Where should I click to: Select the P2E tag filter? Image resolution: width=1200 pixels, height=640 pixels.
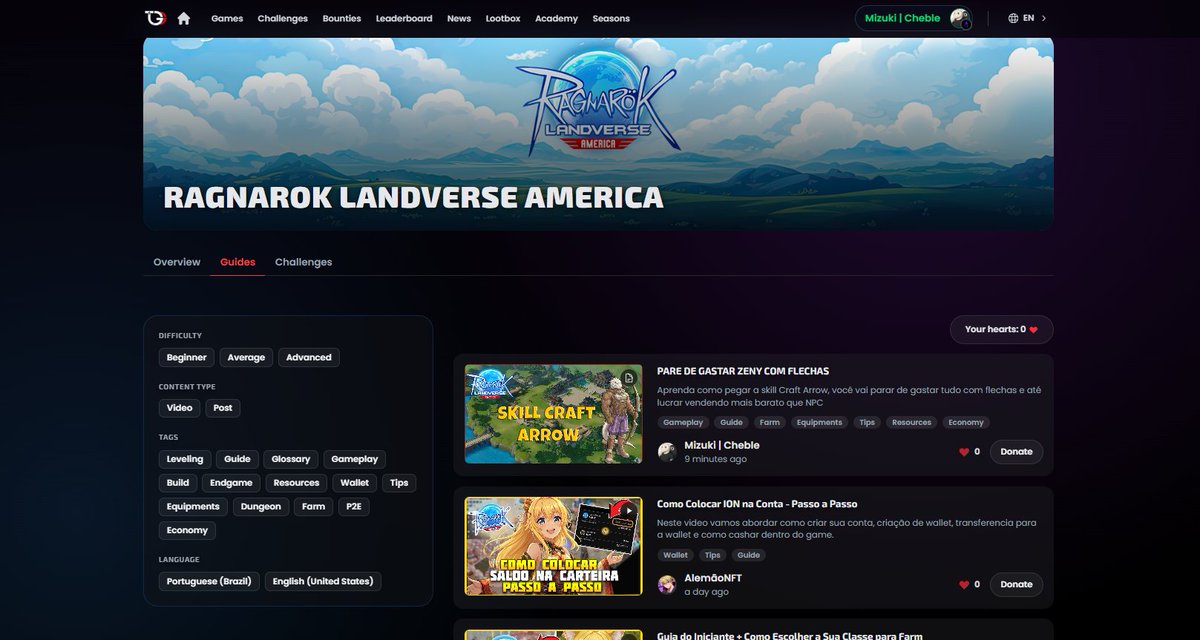tap(354, 506)
